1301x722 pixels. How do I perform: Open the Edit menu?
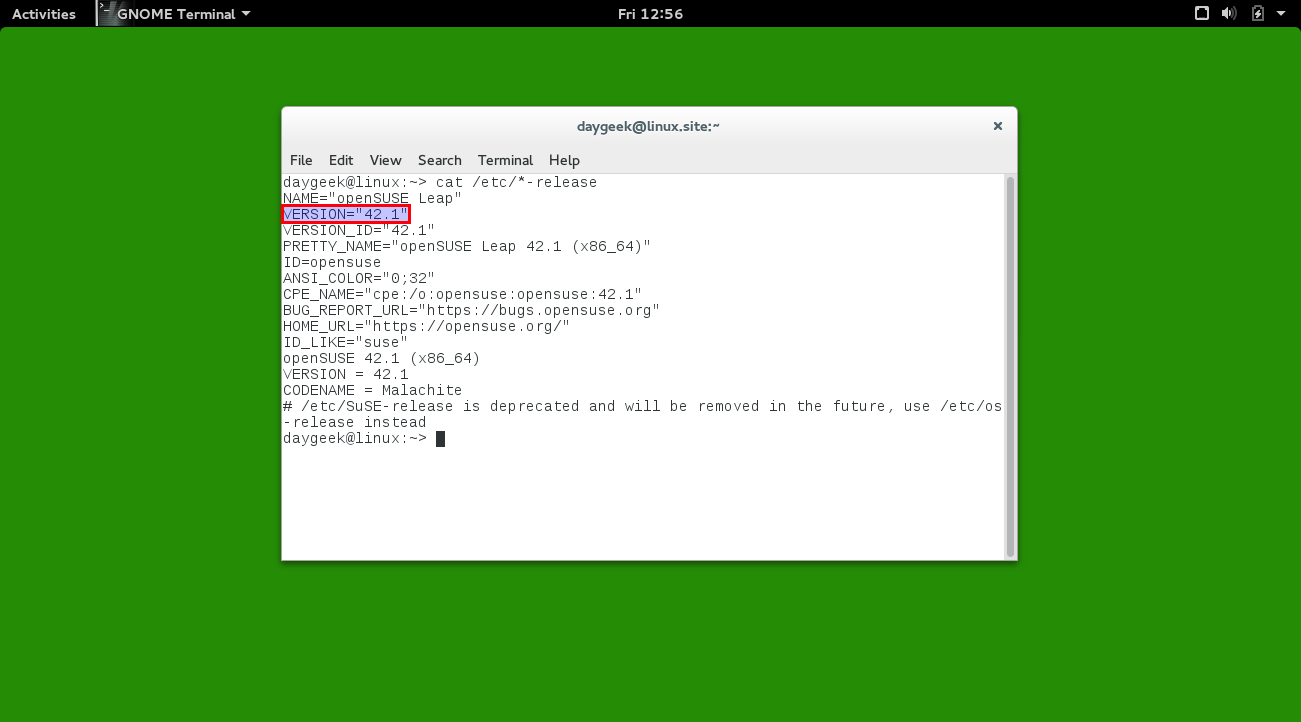(x=341, y=160)
